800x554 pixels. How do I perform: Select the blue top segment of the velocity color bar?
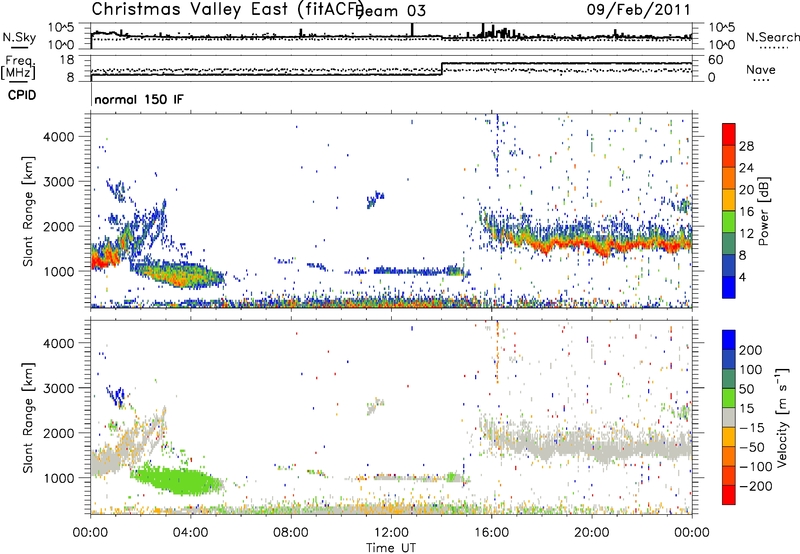(729, 340)
